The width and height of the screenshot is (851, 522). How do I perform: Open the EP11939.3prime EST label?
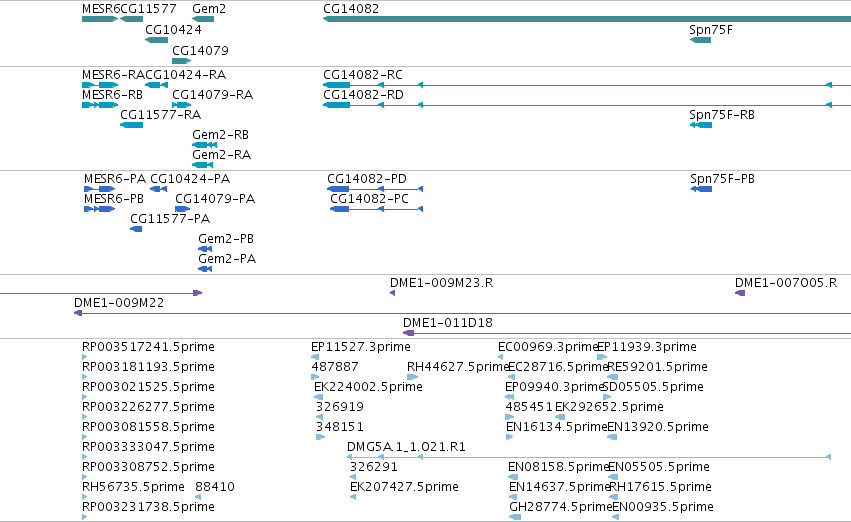click(647, 347)
